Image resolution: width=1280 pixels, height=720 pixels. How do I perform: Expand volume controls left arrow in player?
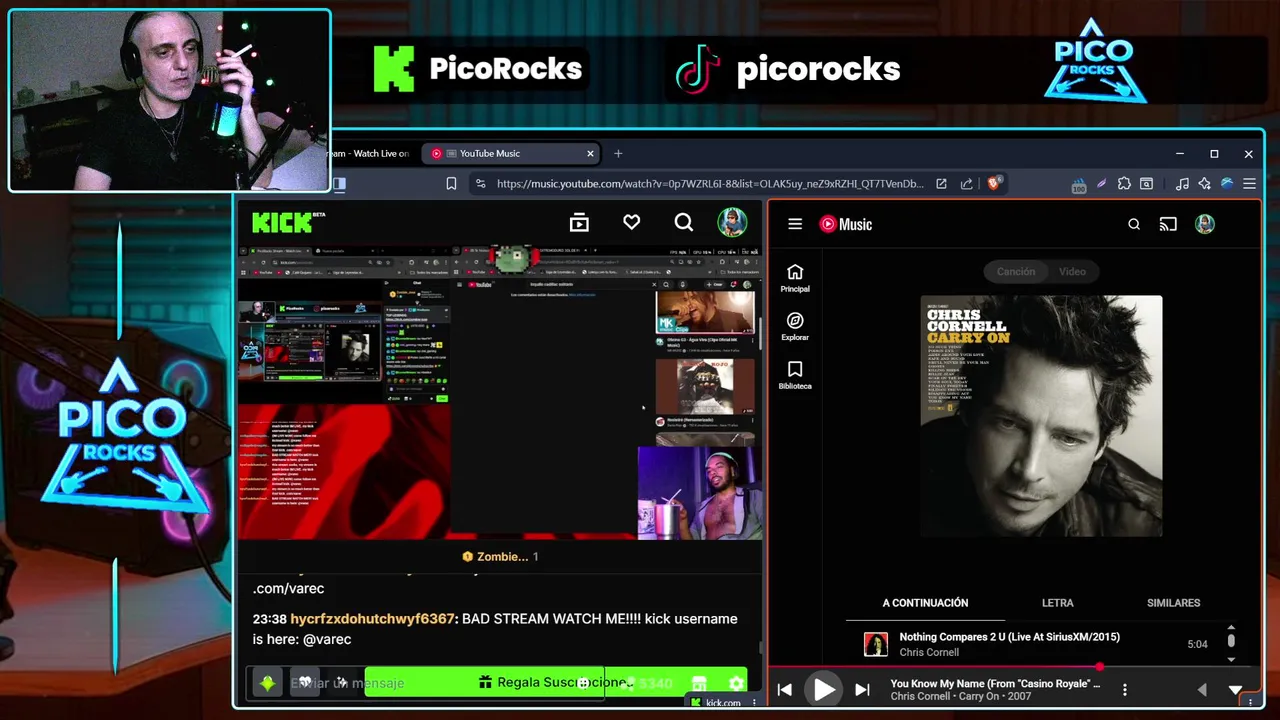pyautogui.click(x=1202, y=690)
